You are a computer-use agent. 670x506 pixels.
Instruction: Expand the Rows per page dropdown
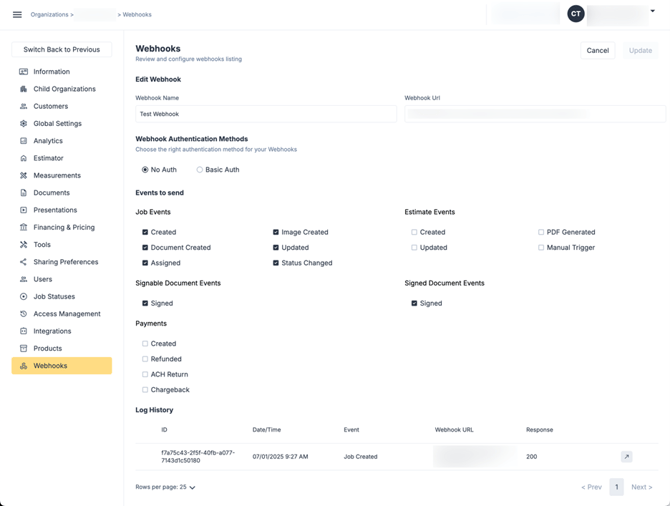tap(191, 488)
